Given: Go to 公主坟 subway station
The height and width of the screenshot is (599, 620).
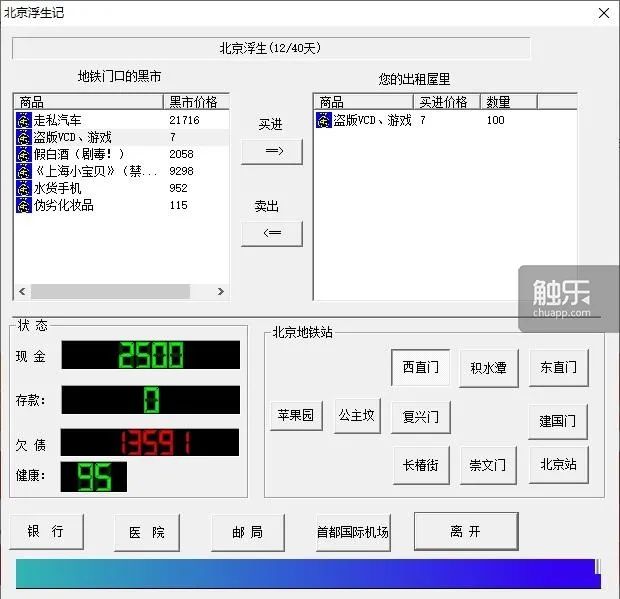Looking at the screenshot, I should [x=357, y=416].
